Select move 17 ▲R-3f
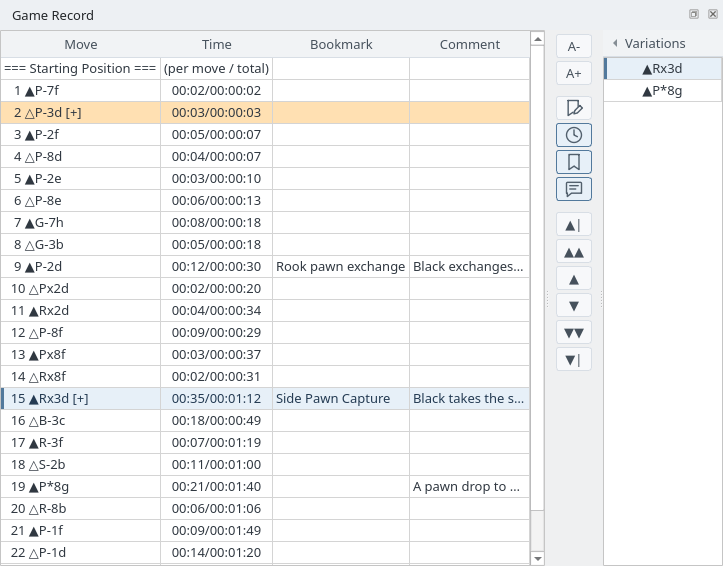The height and width of the screenshot is (566, 723). pyautogui.click(x=265, y=442)
